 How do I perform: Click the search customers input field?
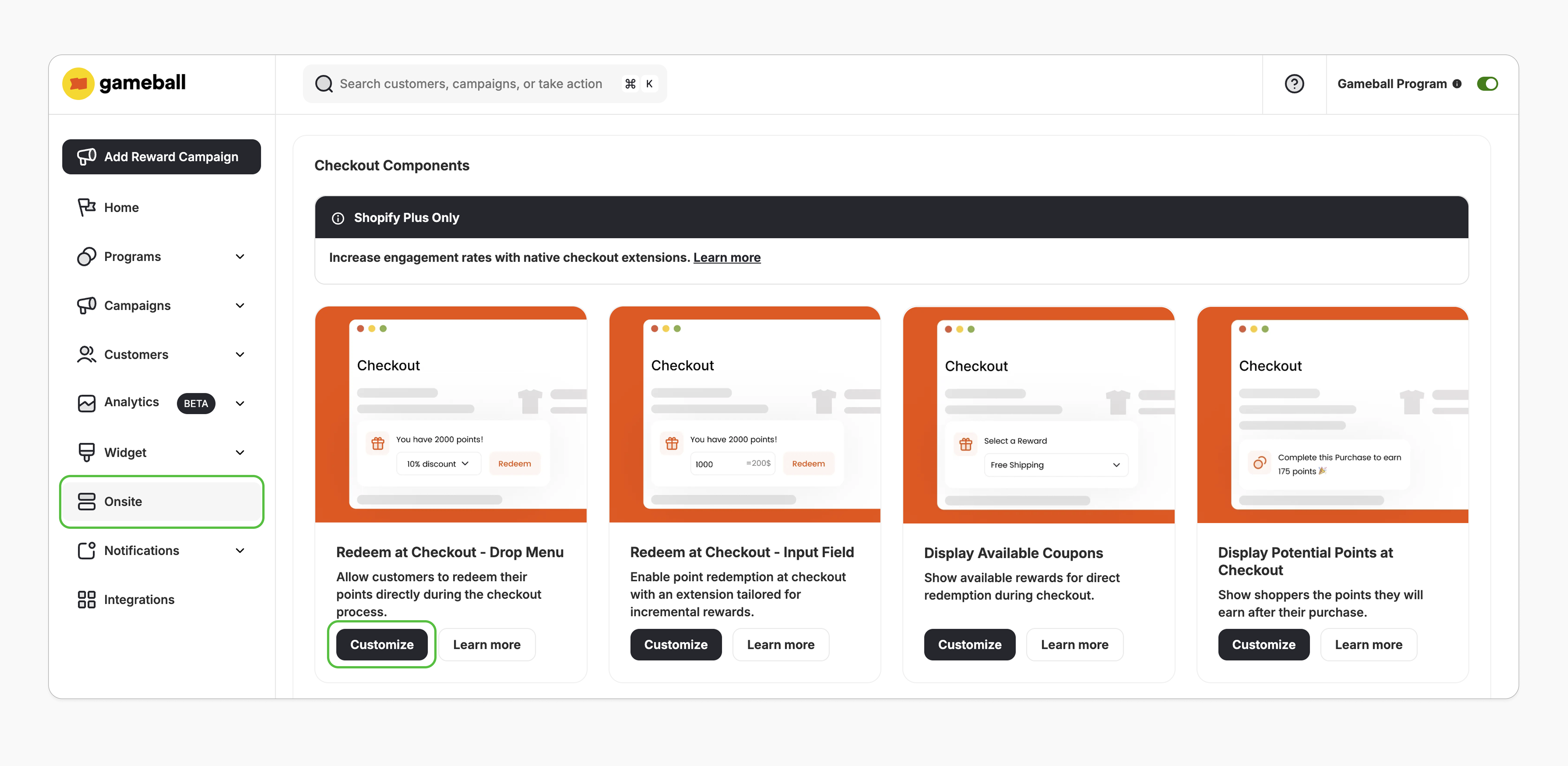(x=481, y=83)
